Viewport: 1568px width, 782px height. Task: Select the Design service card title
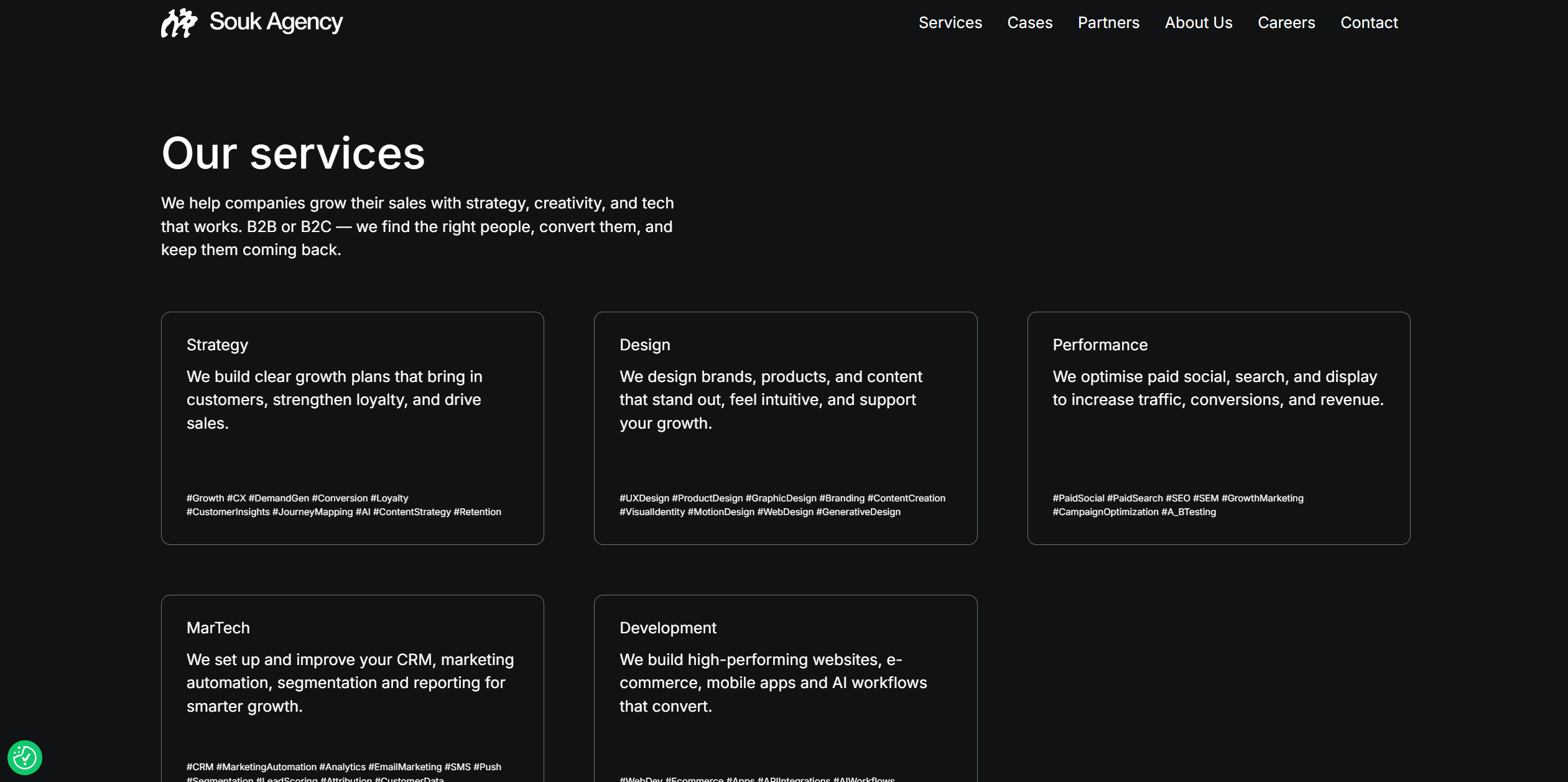click(644, 345)
